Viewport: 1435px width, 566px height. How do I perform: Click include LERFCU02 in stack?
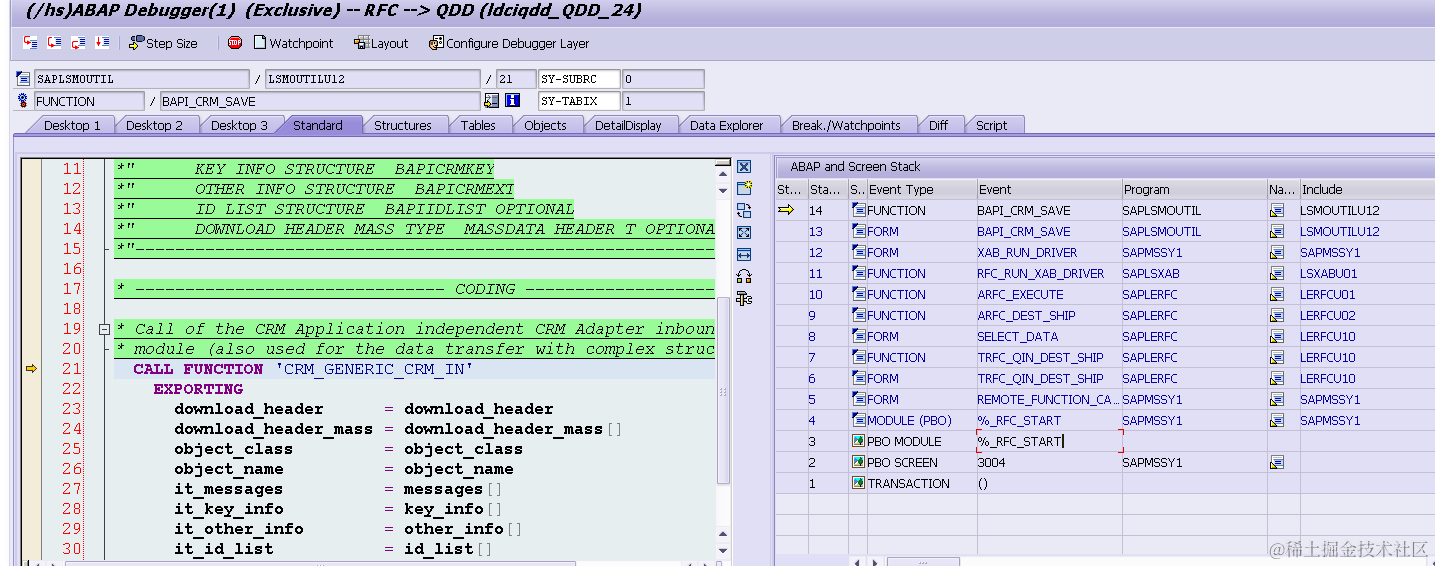[x=1328, y=315]
